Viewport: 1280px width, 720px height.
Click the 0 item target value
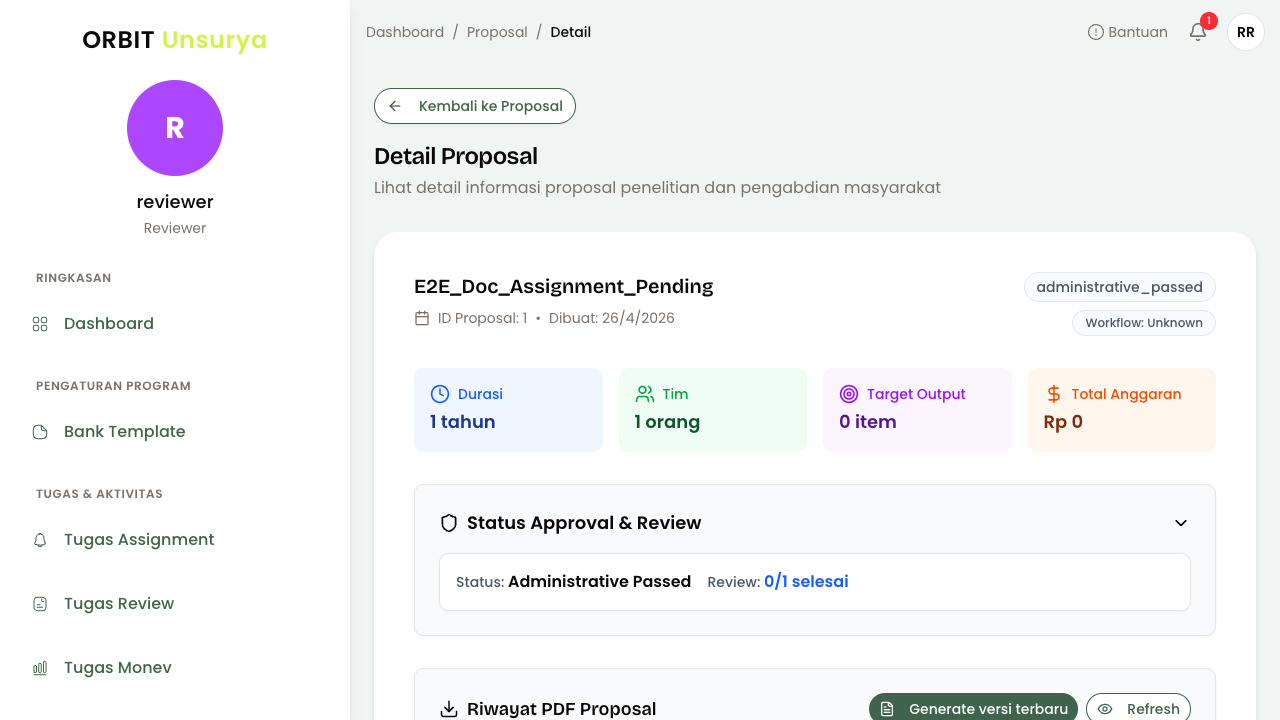pos(868,422)
